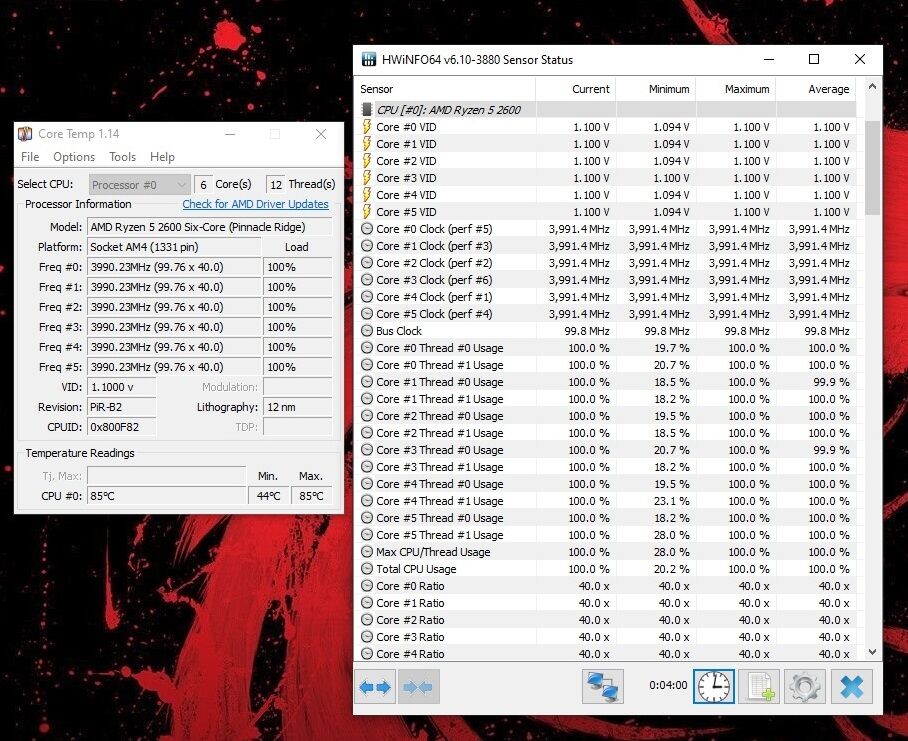Click the collapse-columns arrows button in HWiNFO
This screenshot has width=908, height=741.
418,687
